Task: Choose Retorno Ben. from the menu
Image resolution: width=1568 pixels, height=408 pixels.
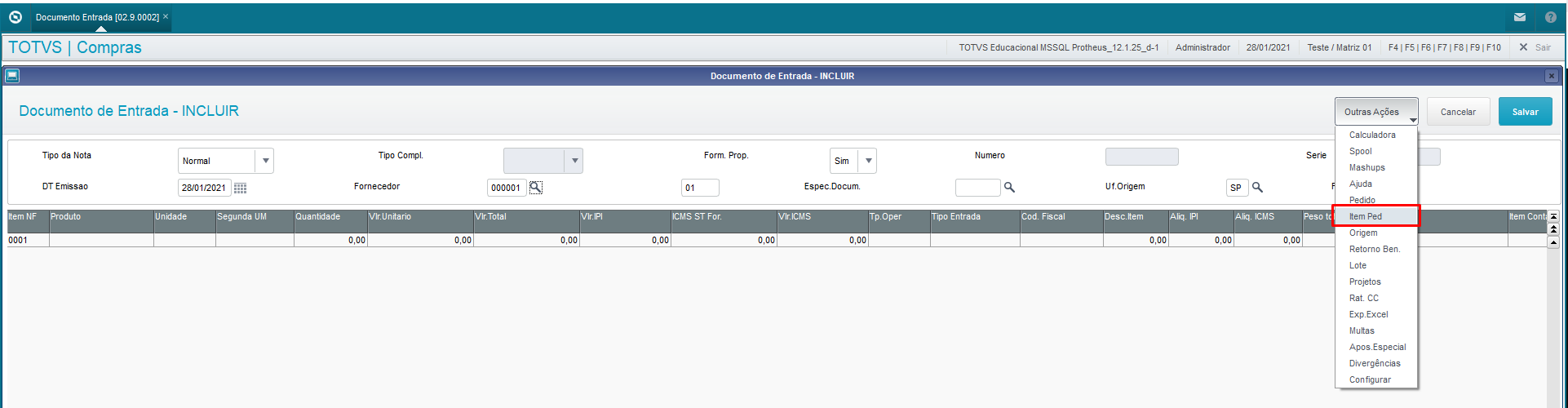Action: tap(1376, 249)
